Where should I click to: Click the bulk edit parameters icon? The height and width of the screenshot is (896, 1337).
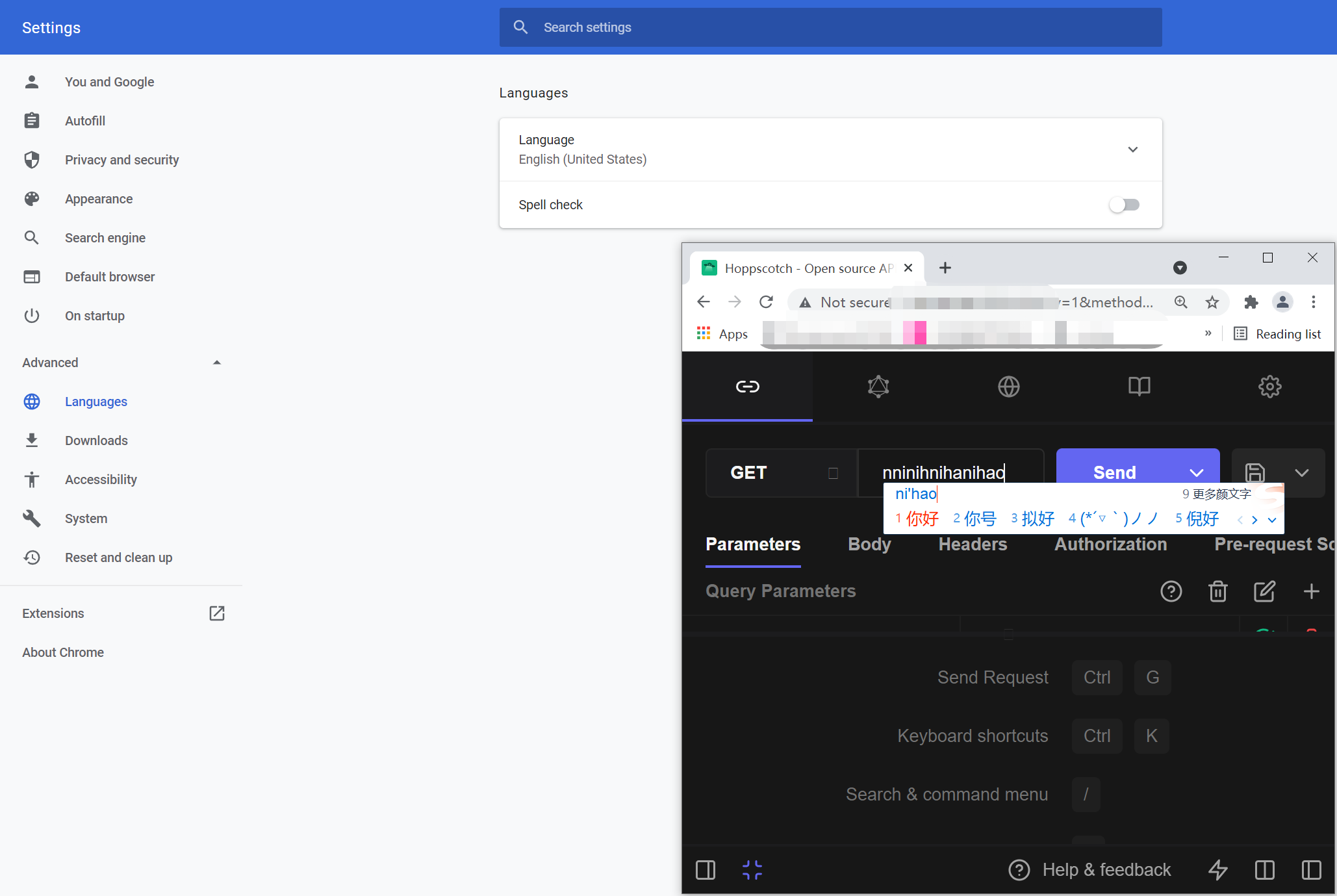click(1264, 591)
